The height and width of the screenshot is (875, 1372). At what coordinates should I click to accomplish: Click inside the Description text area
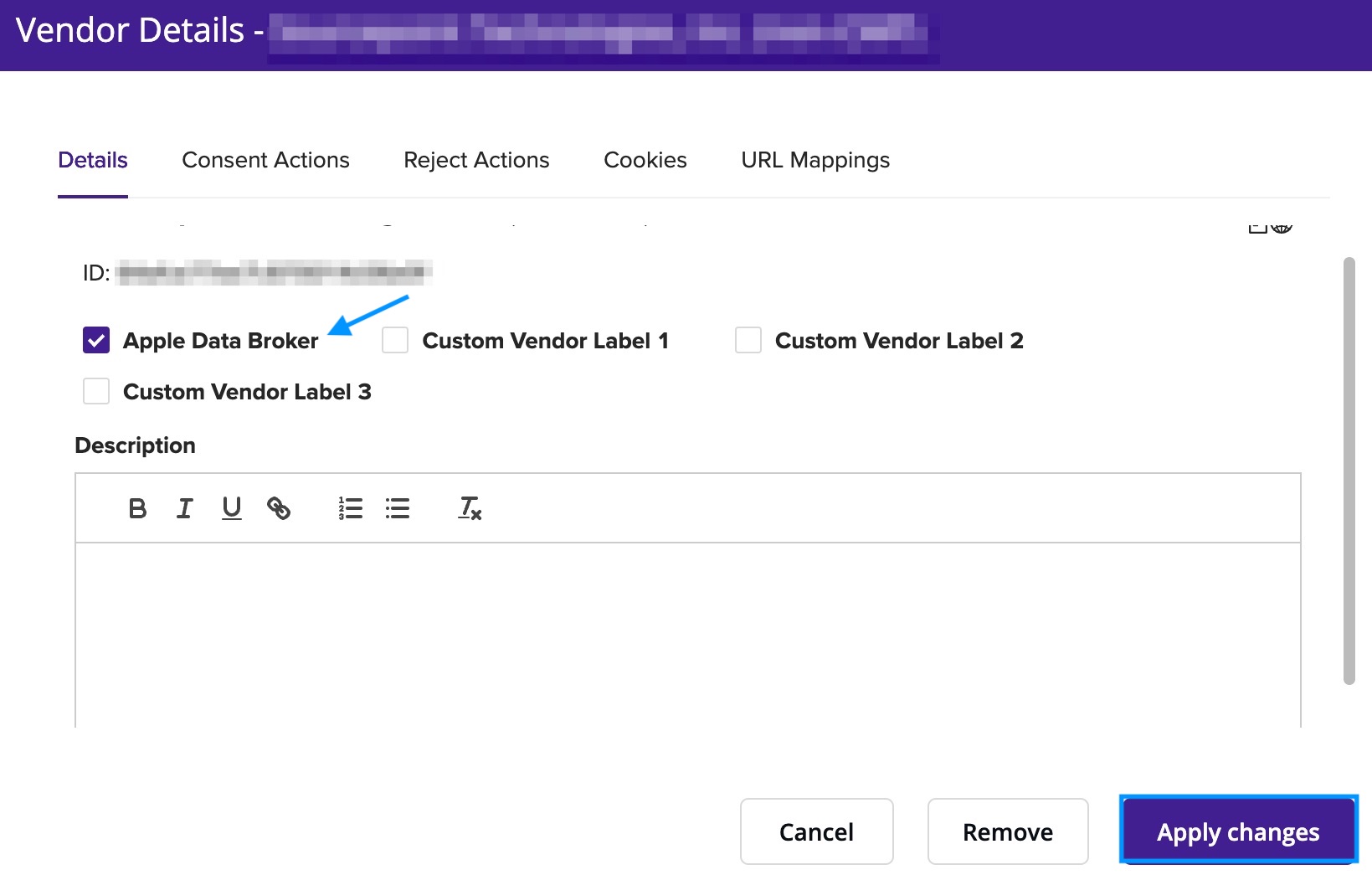pyautogui.click(x=688, y=635)
